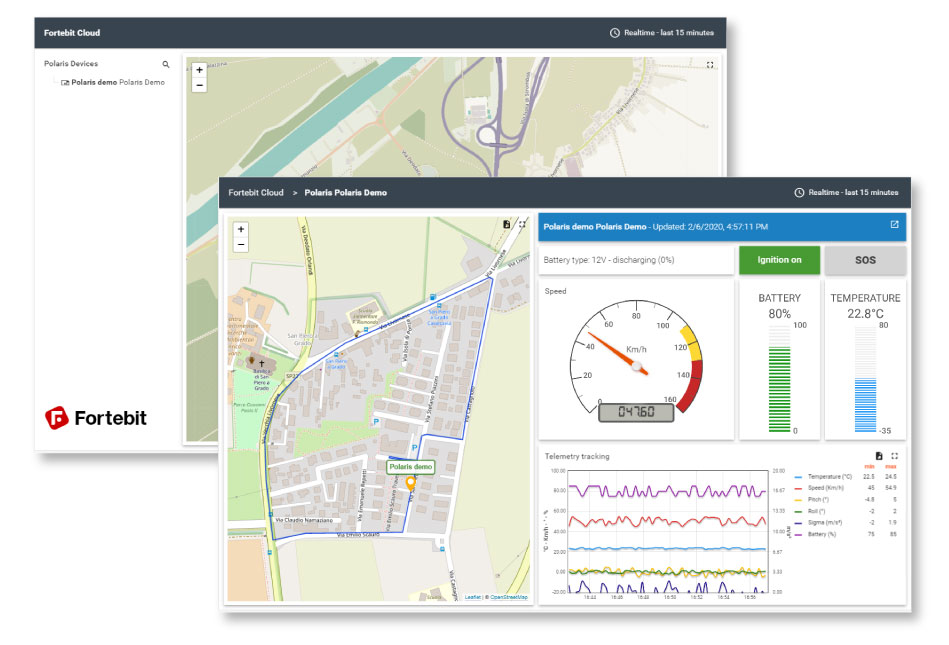Open device details via blue header external icon
The width and height of the screenshot is (949, 645).
click(x=894, y=224)
